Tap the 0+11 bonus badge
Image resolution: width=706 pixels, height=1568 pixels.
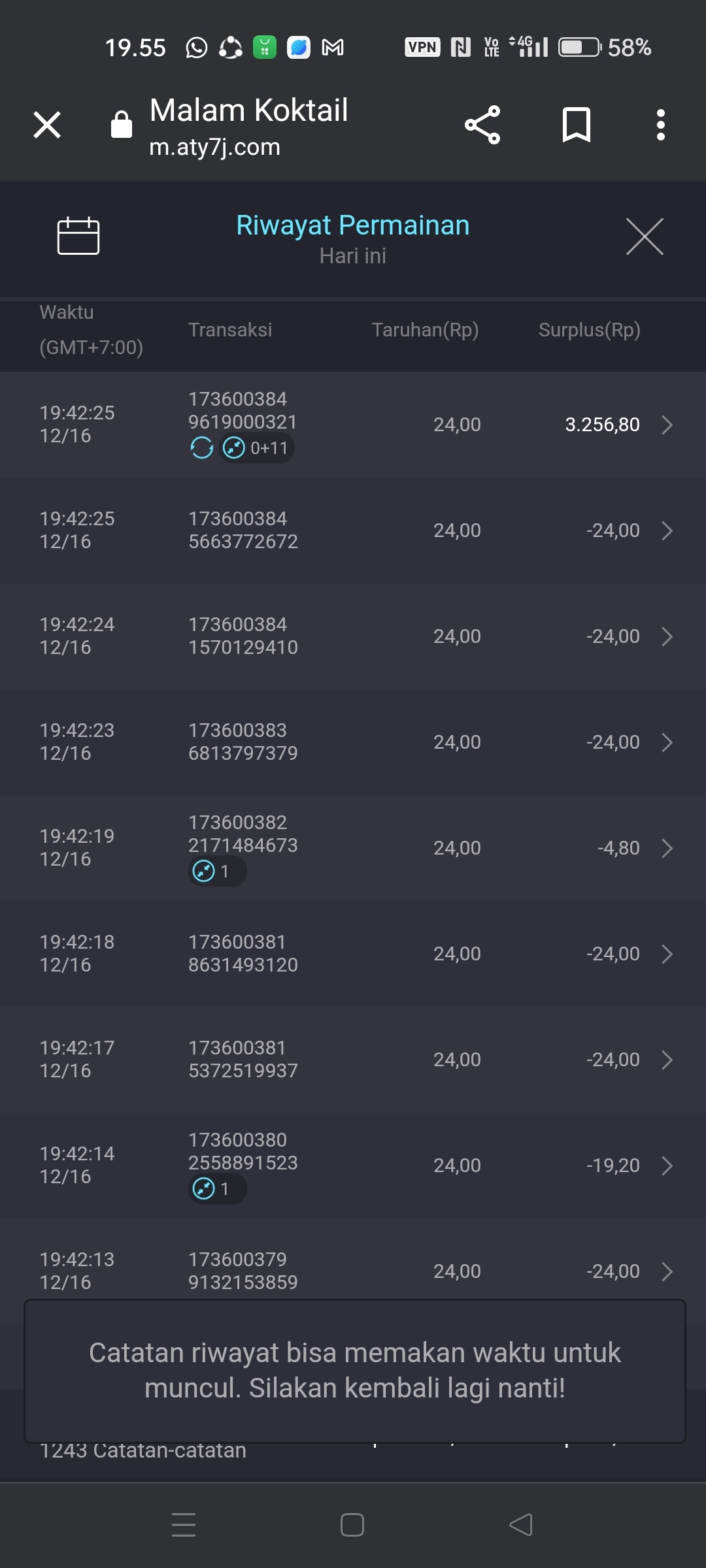(x=257, y=448)
